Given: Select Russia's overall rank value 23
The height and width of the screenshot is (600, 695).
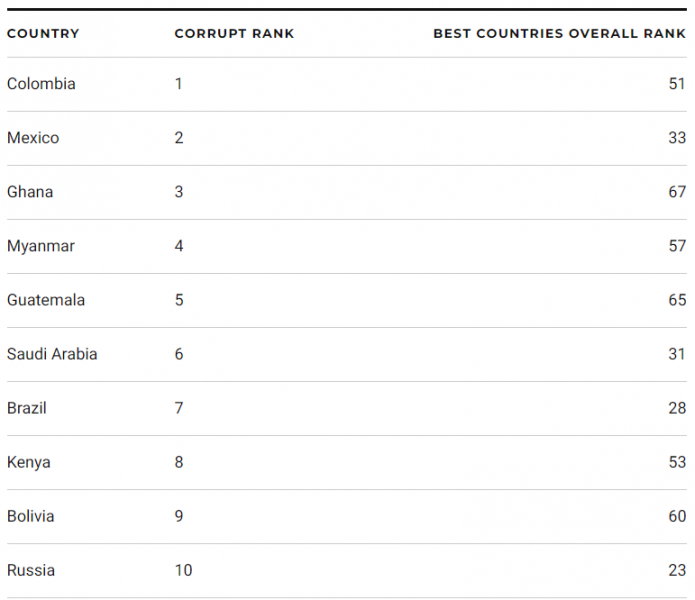Looking at the screenshot, I should 677,570.
